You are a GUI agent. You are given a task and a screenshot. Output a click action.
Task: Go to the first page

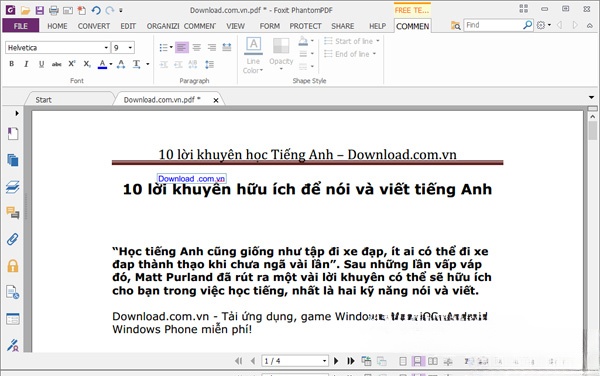pyautogui.click(x=238, y=361)
